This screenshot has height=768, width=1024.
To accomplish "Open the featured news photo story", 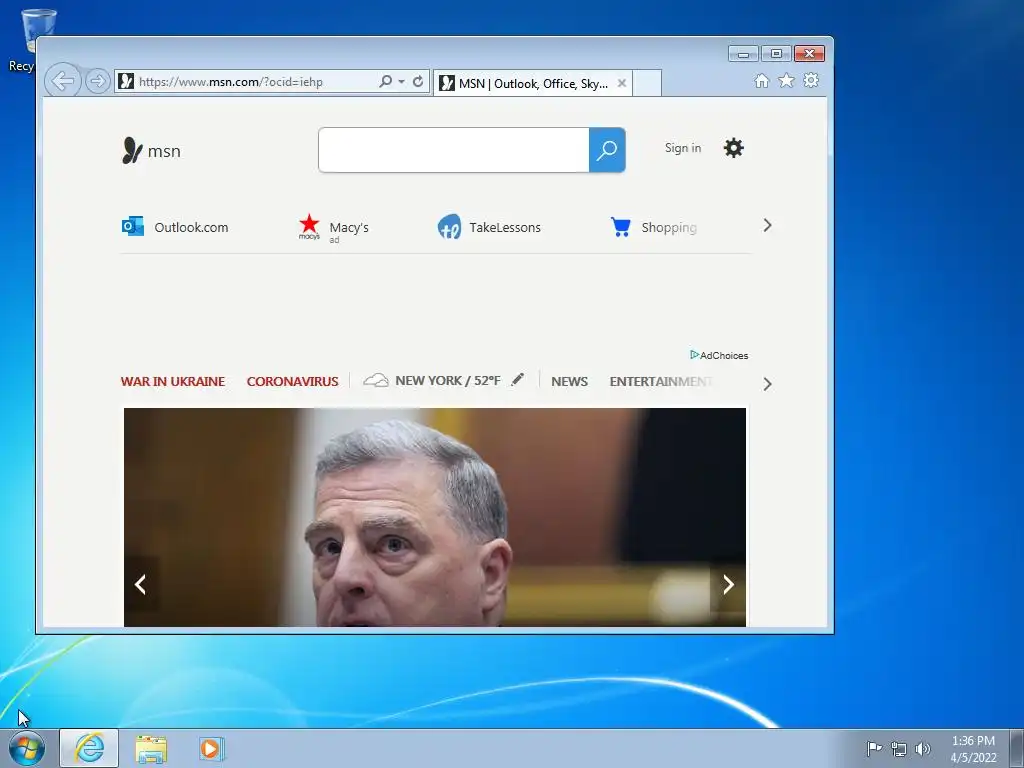I will [435, 517].
